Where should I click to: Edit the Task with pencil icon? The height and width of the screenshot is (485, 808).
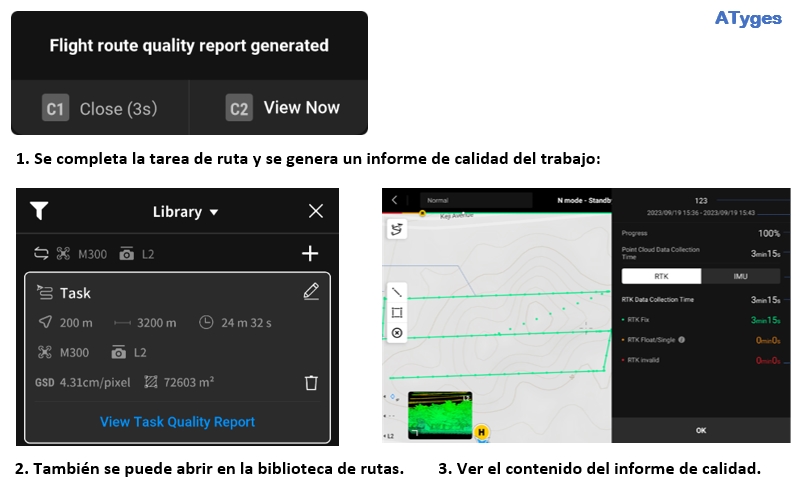pyautogui.click(x=311, y=292)
